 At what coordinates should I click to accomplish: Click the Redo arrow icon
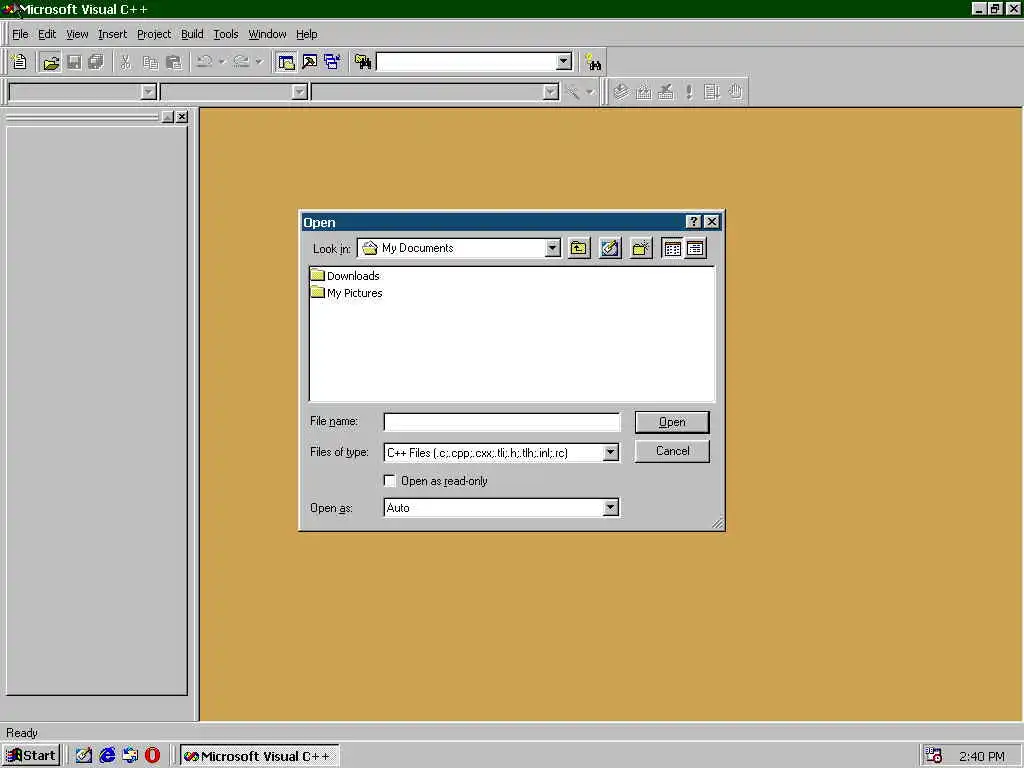click(x=241, y=62)
